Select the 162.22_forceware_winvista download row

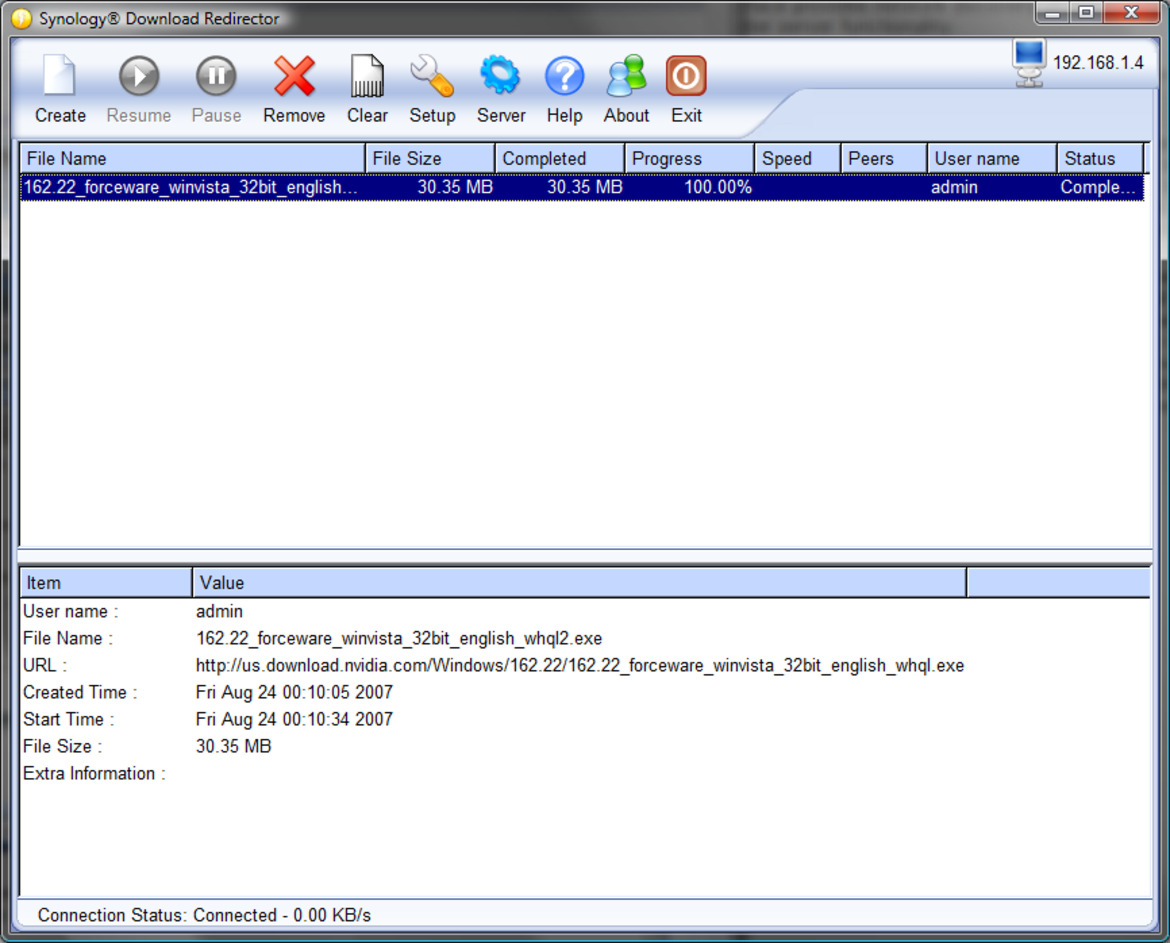(x=582, y=187)
